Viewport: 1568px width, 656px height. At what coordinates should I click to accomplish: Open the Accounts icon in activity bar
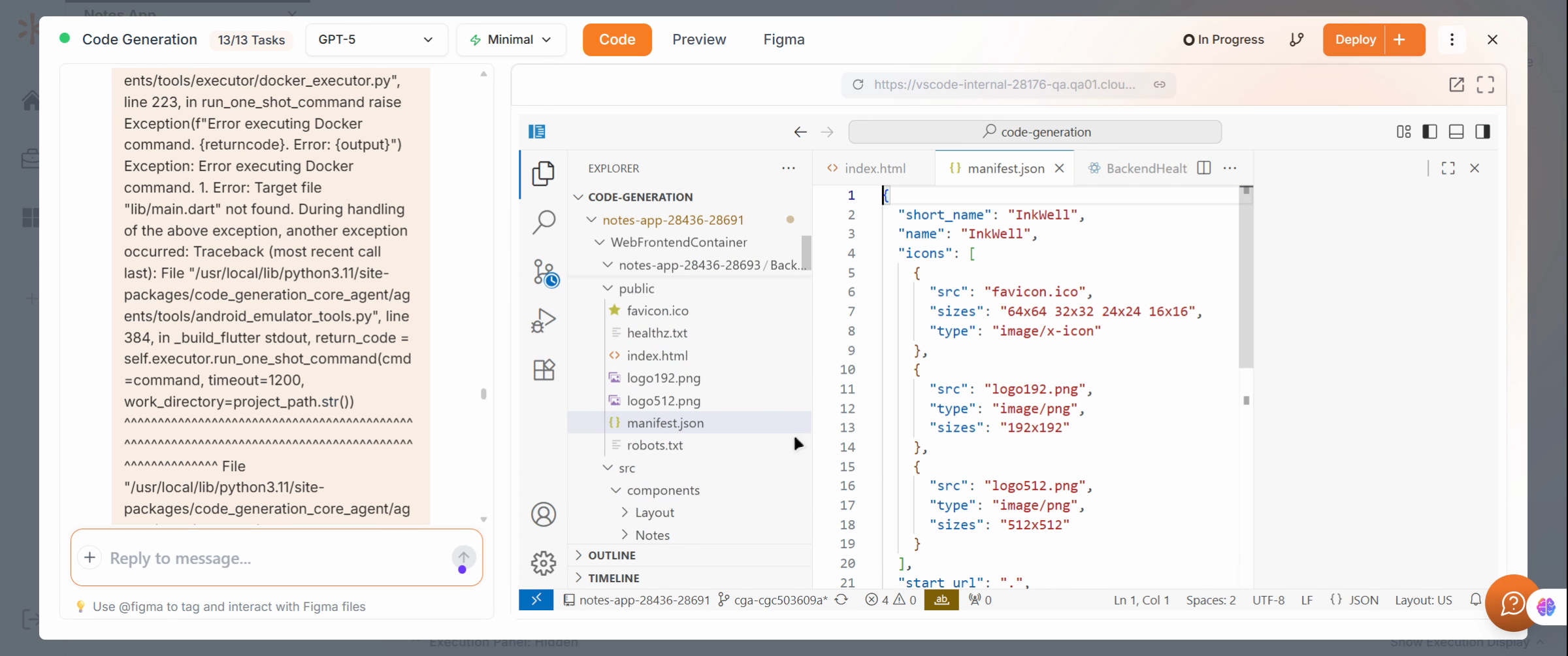click(543, 515)
